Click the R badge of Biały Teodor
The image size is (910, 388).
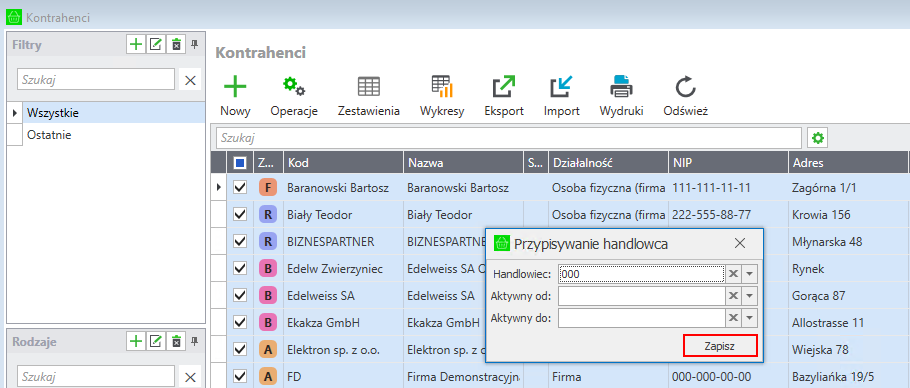(x=268, y=215)
